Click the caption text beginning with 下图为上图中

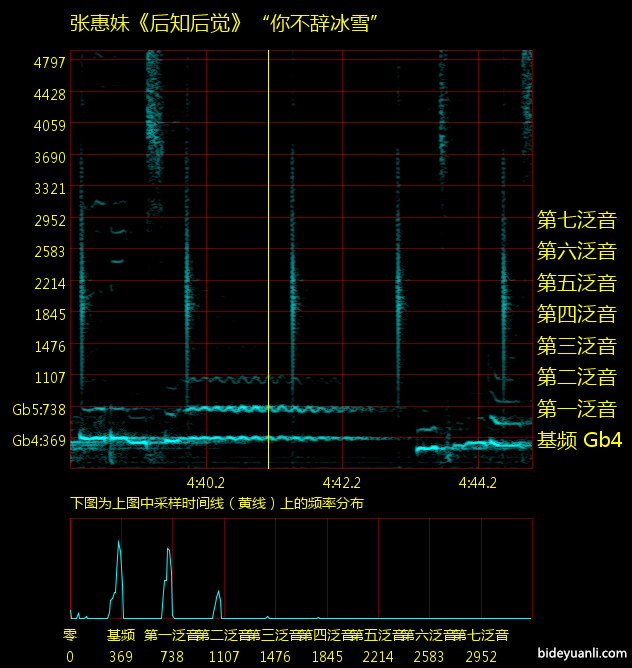tap(217, 503)
